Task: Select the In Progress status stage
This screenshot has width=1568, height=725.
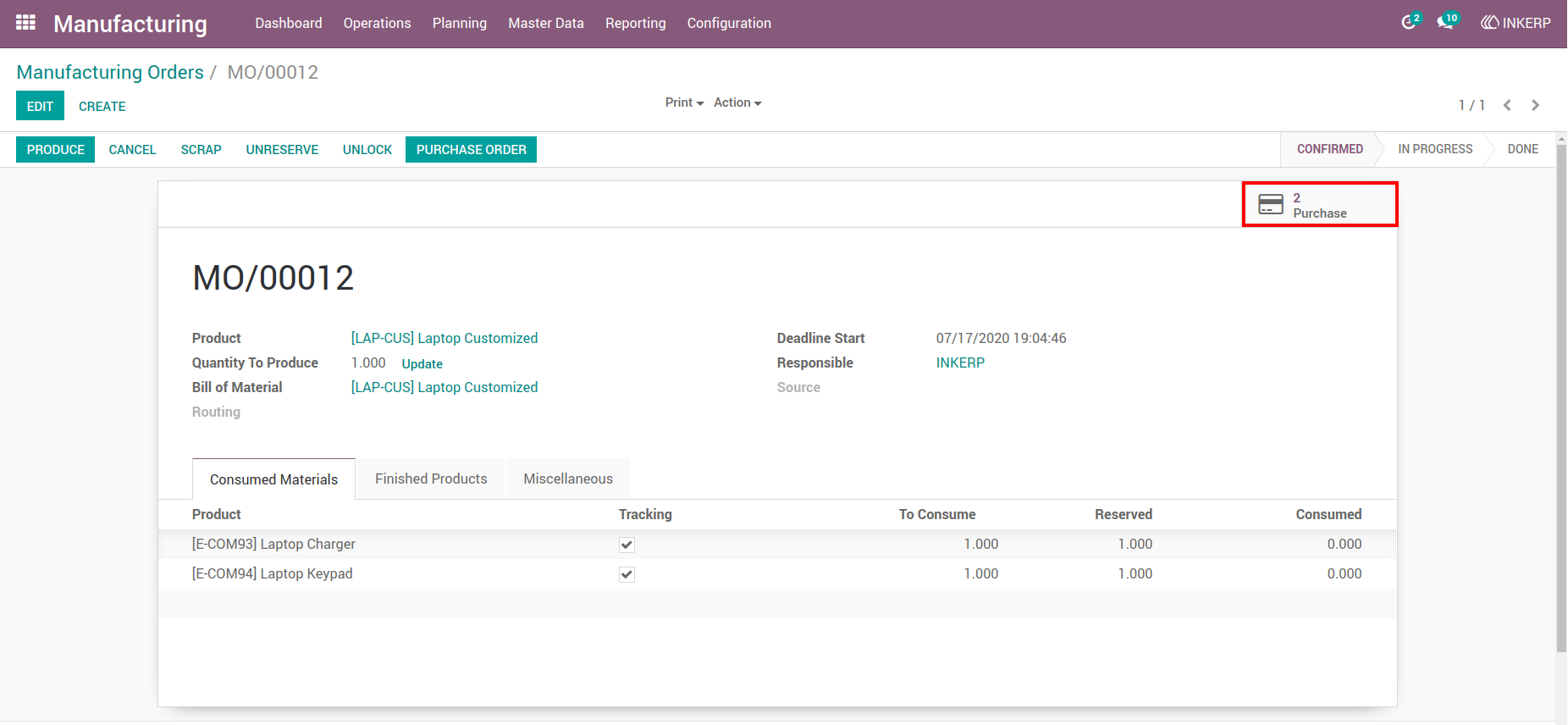Action: coord(1435,149)
